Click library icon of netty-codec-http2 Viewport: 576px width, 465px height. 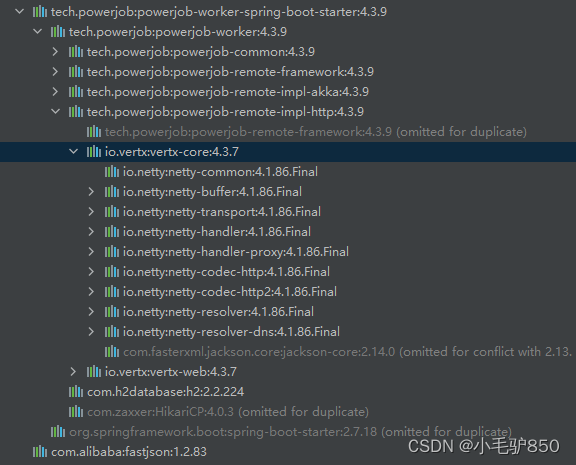pos(112,292)
